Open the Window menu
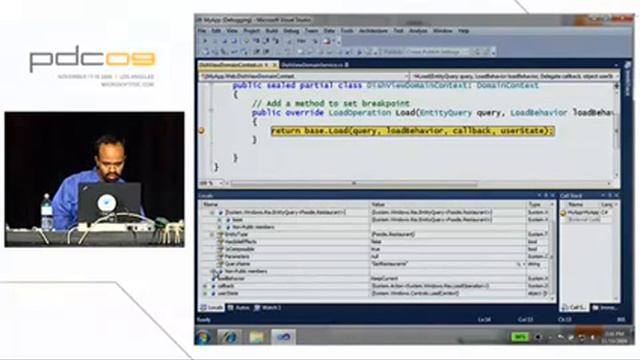Viewport: 640px width, 360px height. tap(442, 31)
